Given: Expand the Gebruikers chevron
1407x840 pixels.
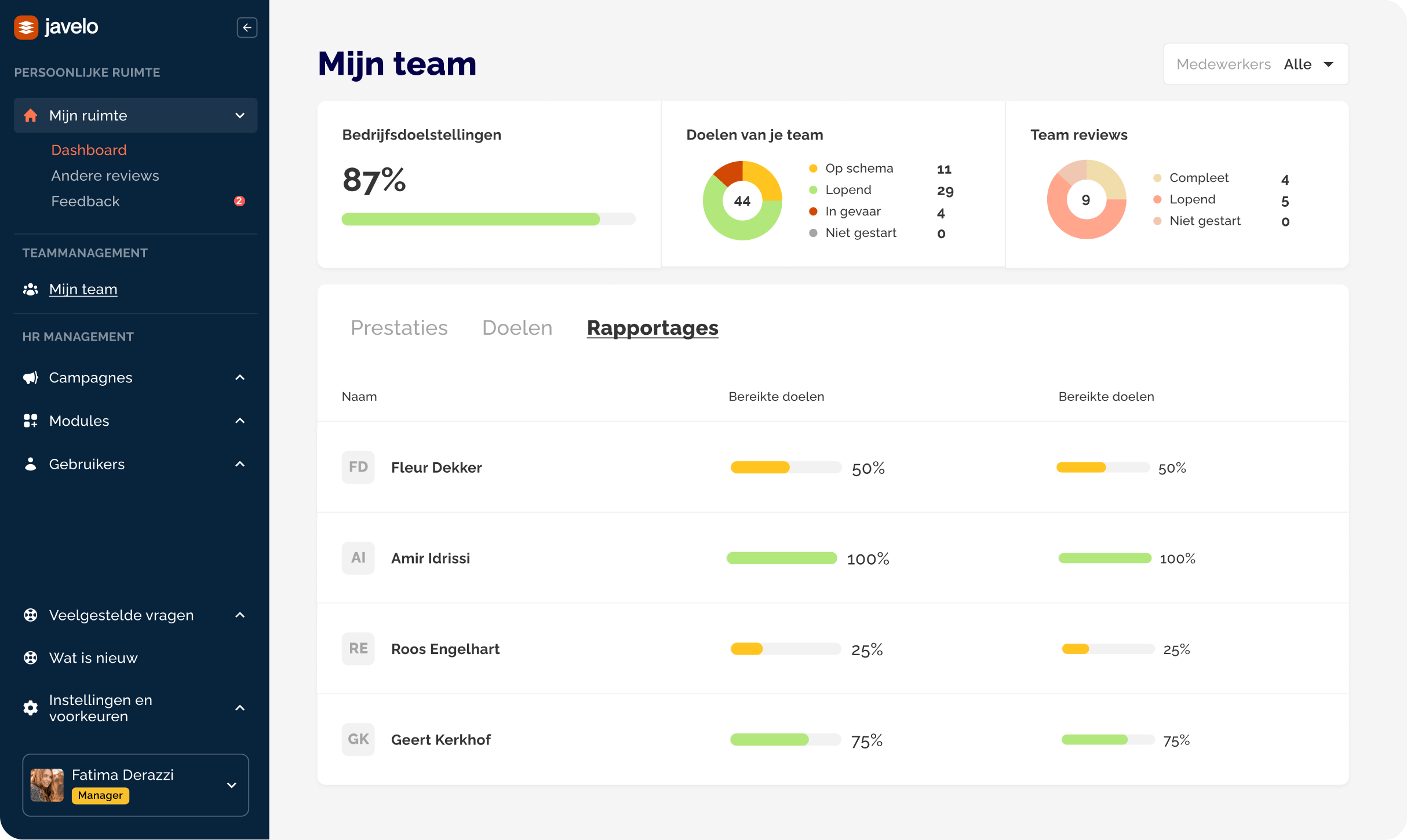Looking at the screenshot, I should tap(240, 464).
